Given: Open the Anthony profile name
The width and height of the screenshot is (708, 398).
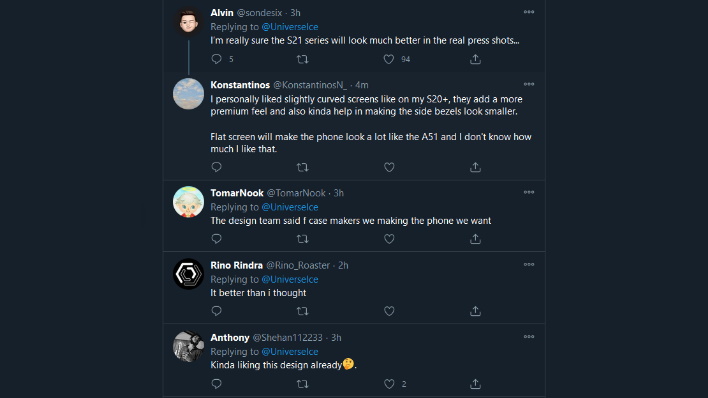Looking at the screenshot, I should (230, 337).
